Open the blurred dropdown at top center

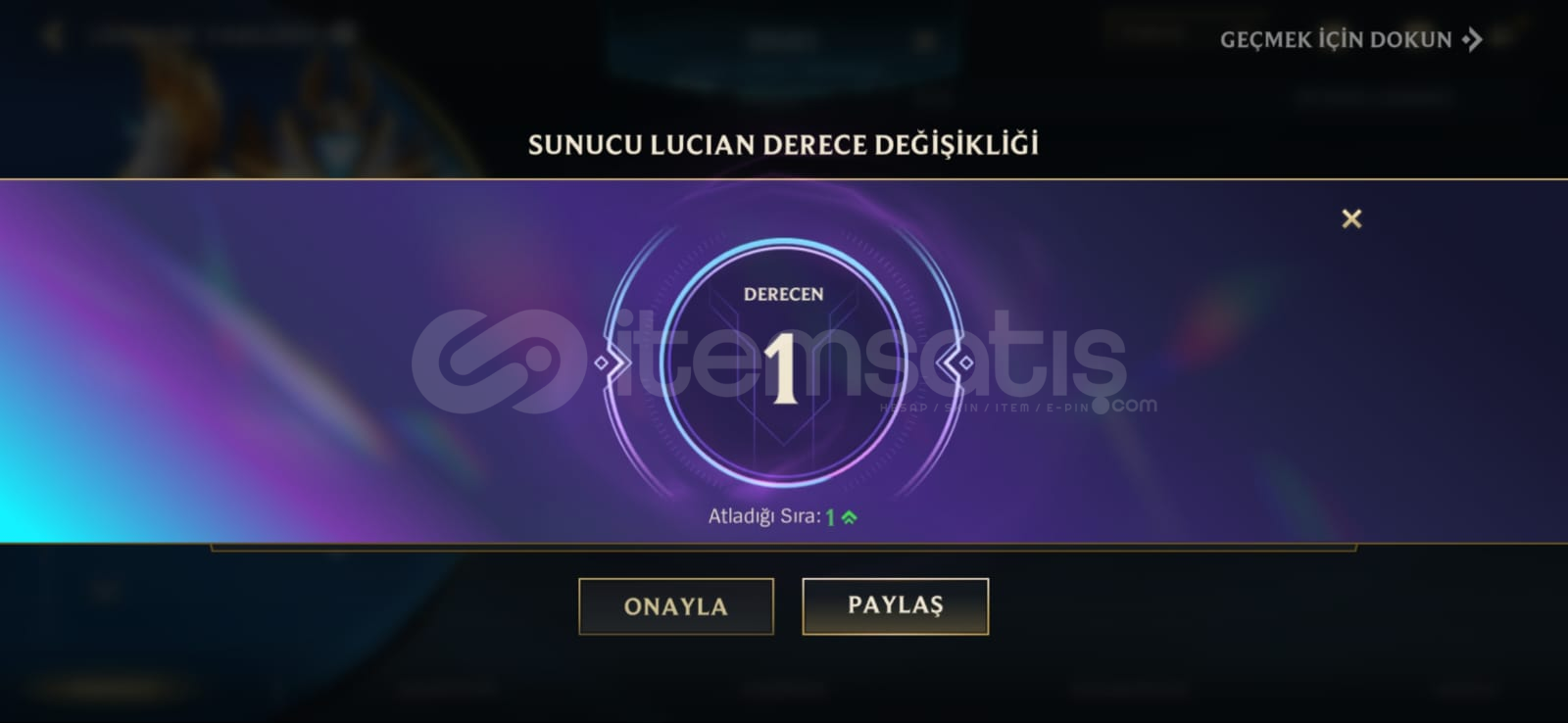click(784, 41)
